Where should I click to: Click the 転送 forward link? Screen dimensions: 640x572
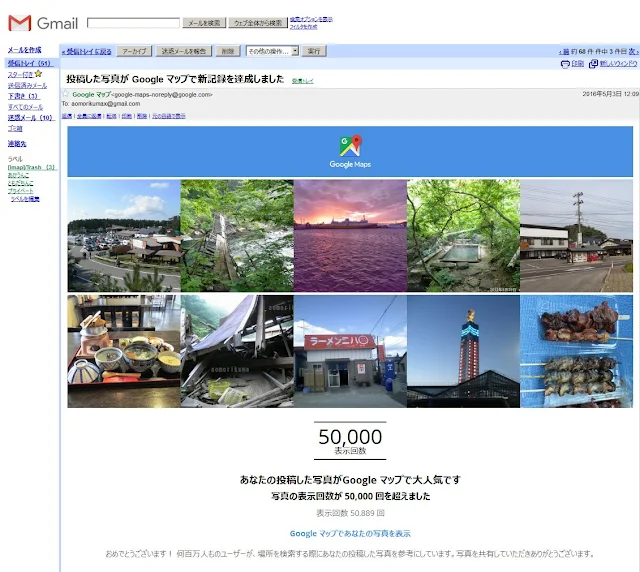[x=111, y=116]
